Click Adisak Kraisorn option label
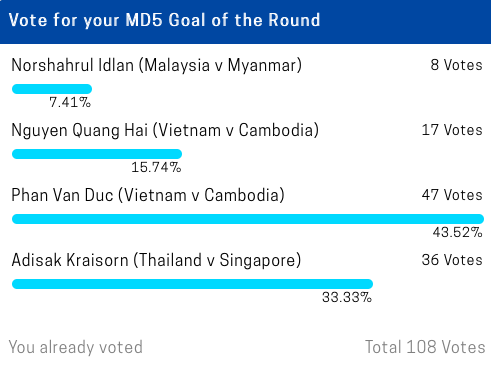 (156, 260)
